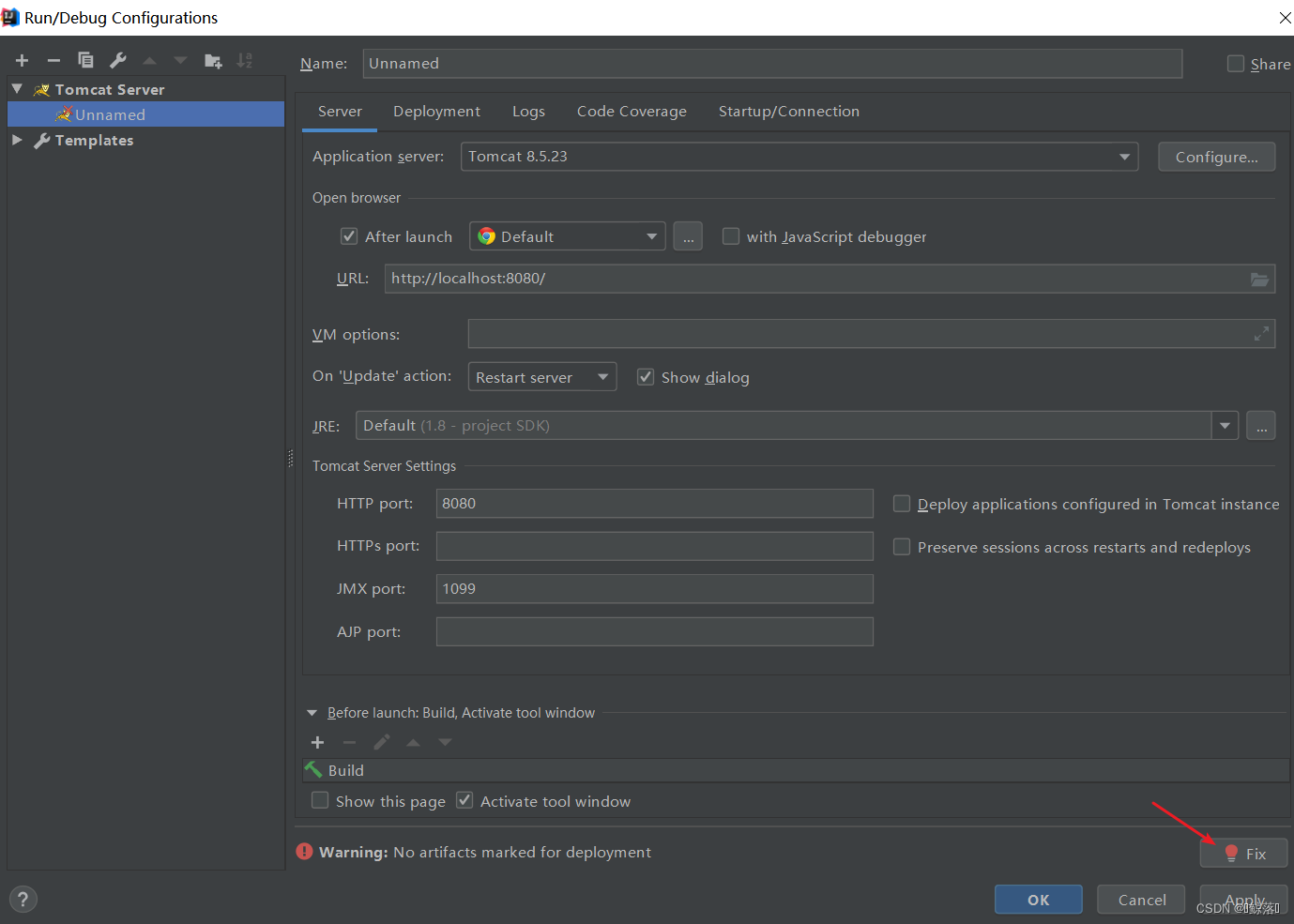
Task: Click JRE browse ellipsis button
Action: (x=1261, y=426)
